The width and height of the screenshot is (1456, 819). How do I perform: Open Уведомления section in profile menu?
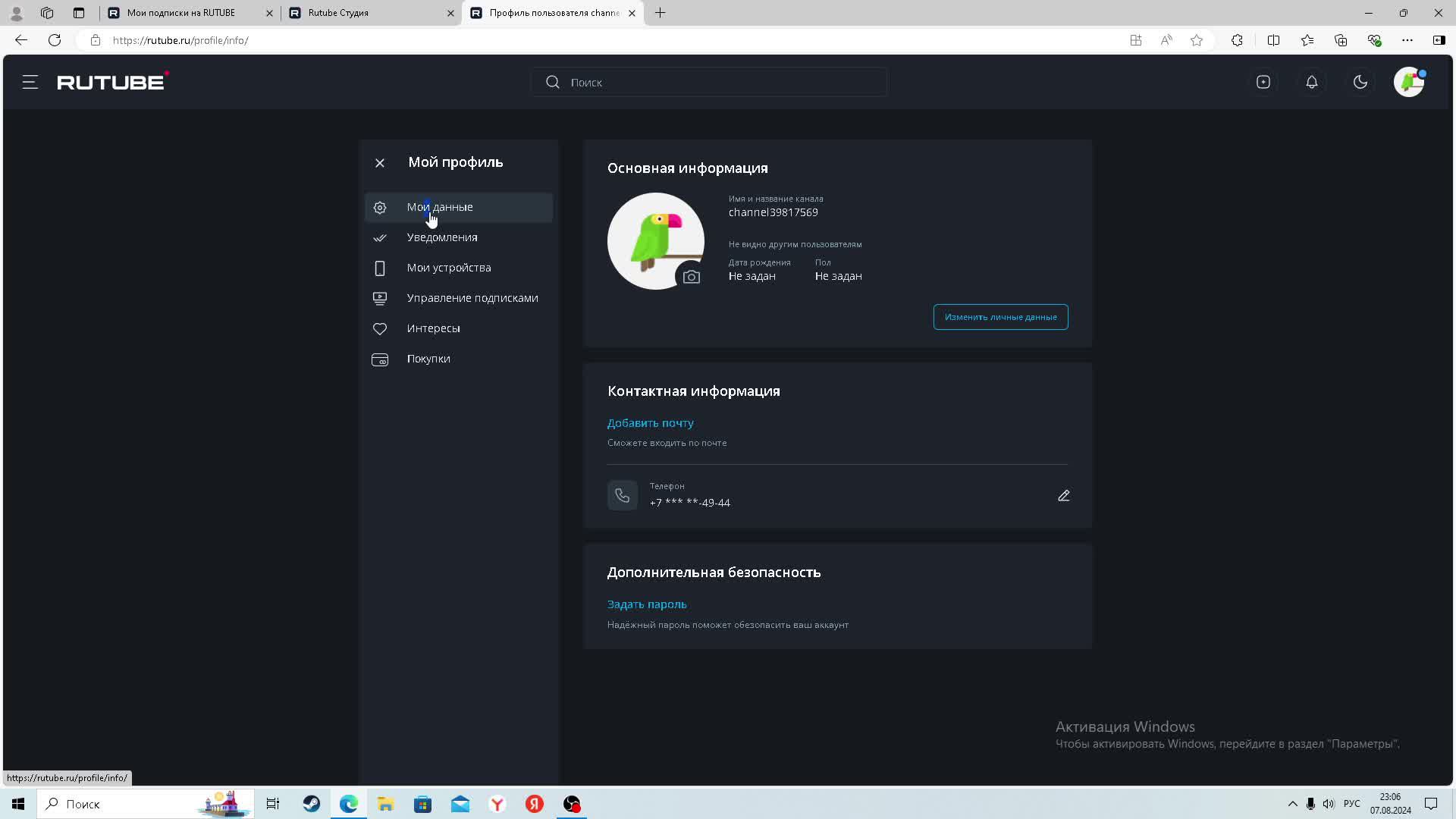[x=441, y=237]
